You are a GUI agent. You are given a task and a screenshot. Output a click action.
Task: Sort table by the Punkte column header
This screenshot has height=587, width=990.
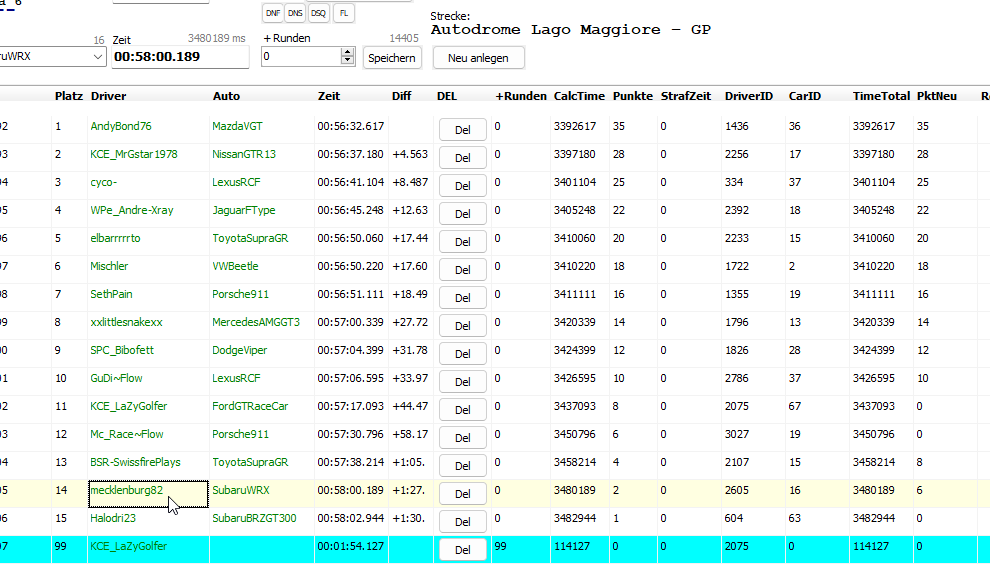click(632, 96)
